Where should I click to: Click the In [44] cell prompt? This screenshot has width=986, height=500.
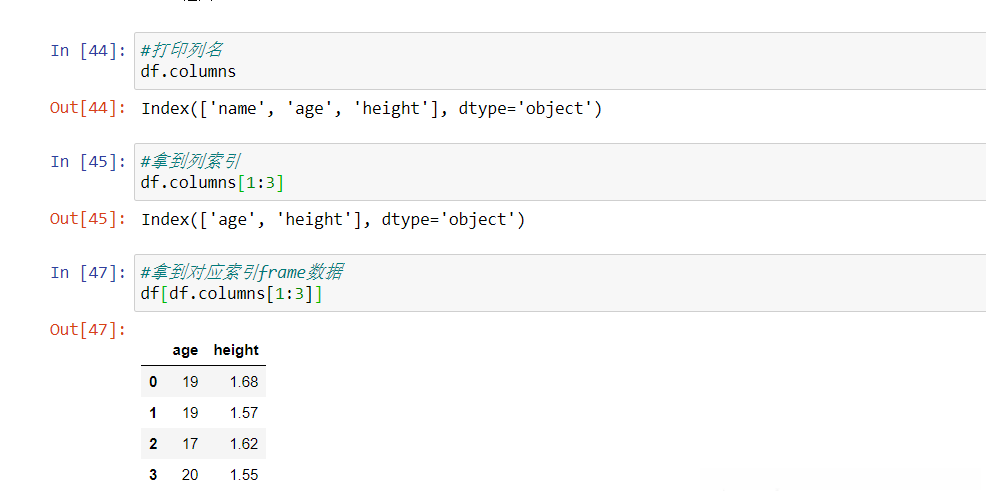88,50
